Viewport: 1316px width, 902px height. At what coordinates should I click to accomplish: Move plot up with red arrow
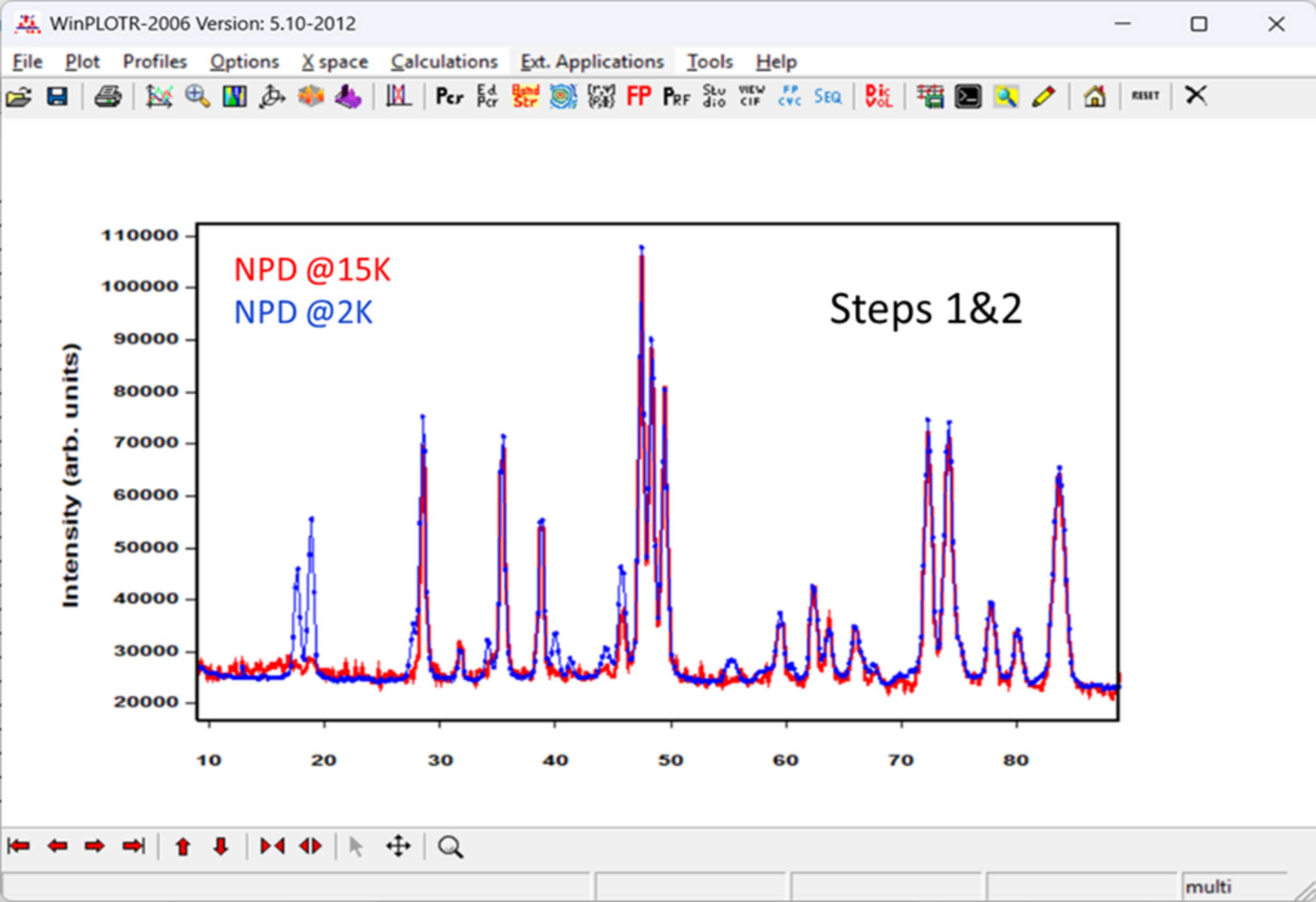182,847
